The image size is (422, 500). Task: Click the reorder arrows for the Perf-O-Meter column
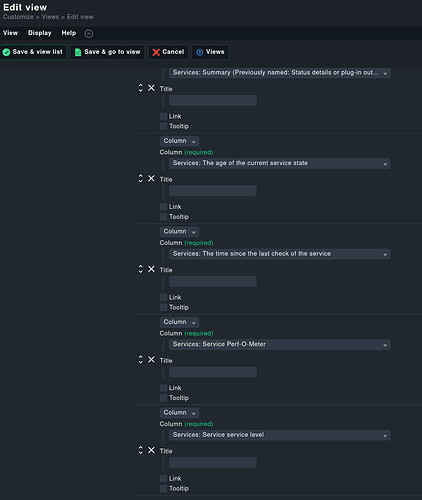[x=140, y=360]
